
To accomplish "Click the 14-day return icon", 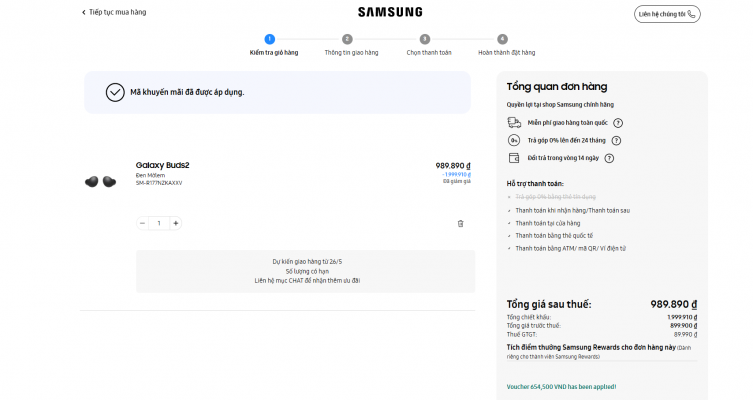I will pos(514,158).
